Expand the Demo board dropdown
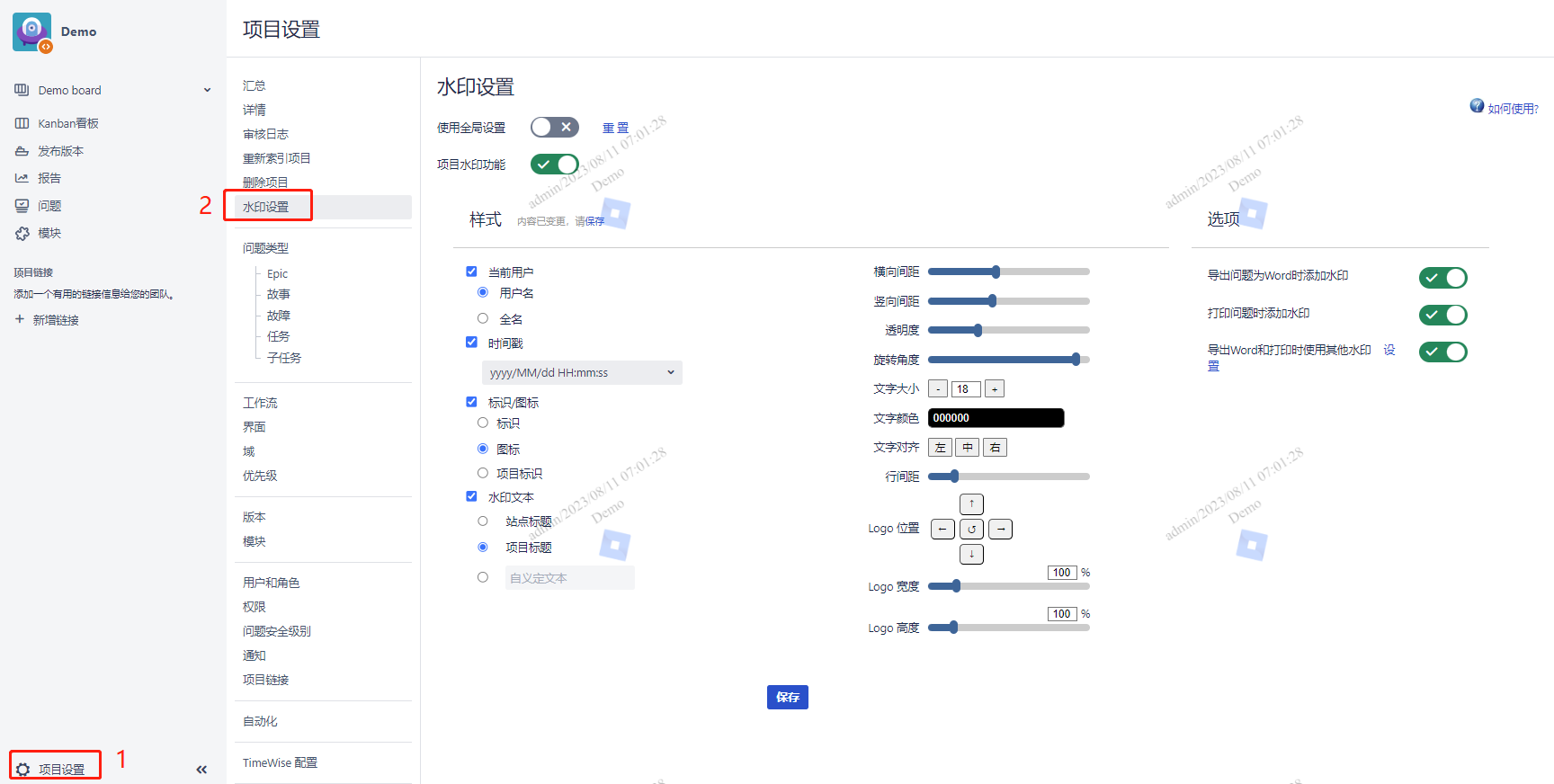Viewport: 1554px width, 784px height. click(x=207, y=90)
